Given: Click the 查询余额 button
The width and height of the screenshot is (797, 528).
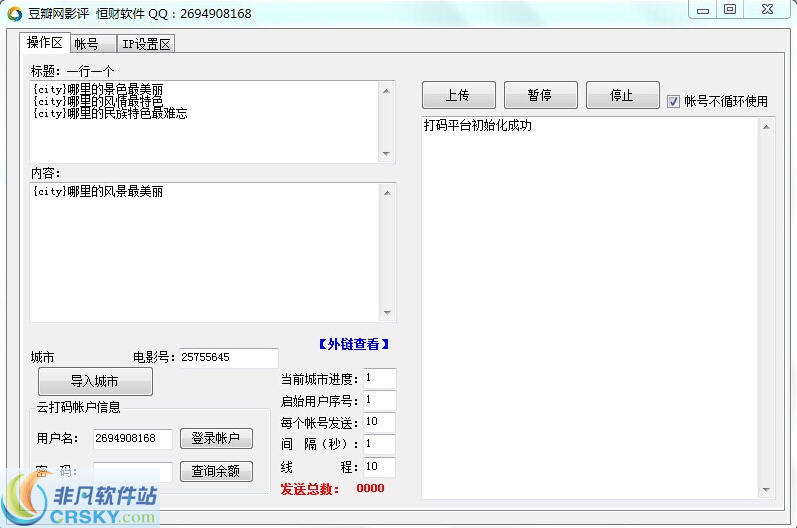Looking at the screenshot, I should click(x=216, y=471).
